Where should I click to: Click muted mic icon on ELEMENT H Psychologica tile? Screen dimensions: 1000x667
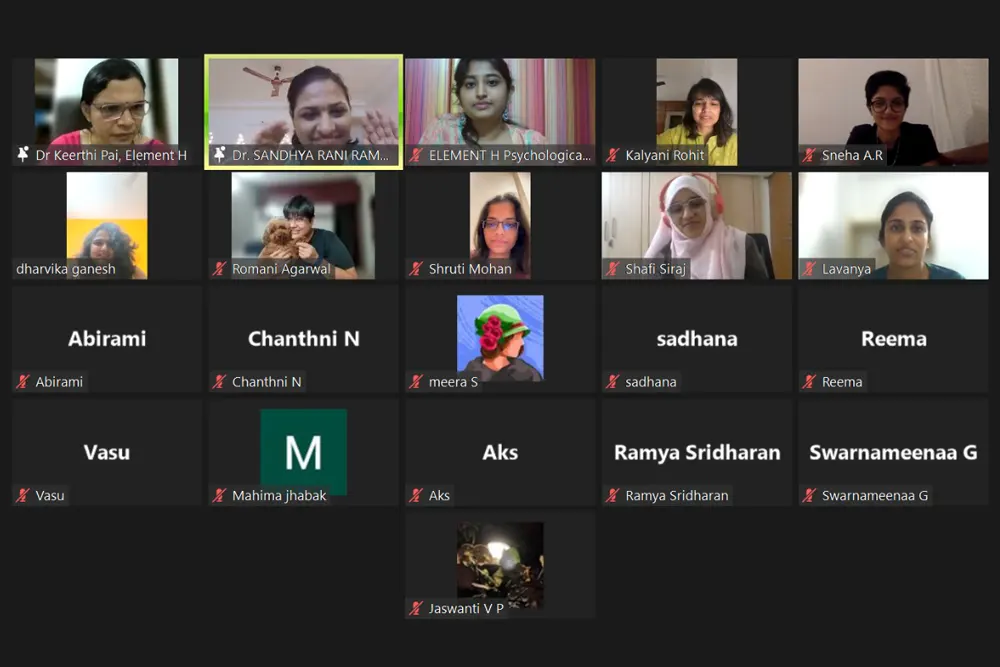click(x=416, y=155)
